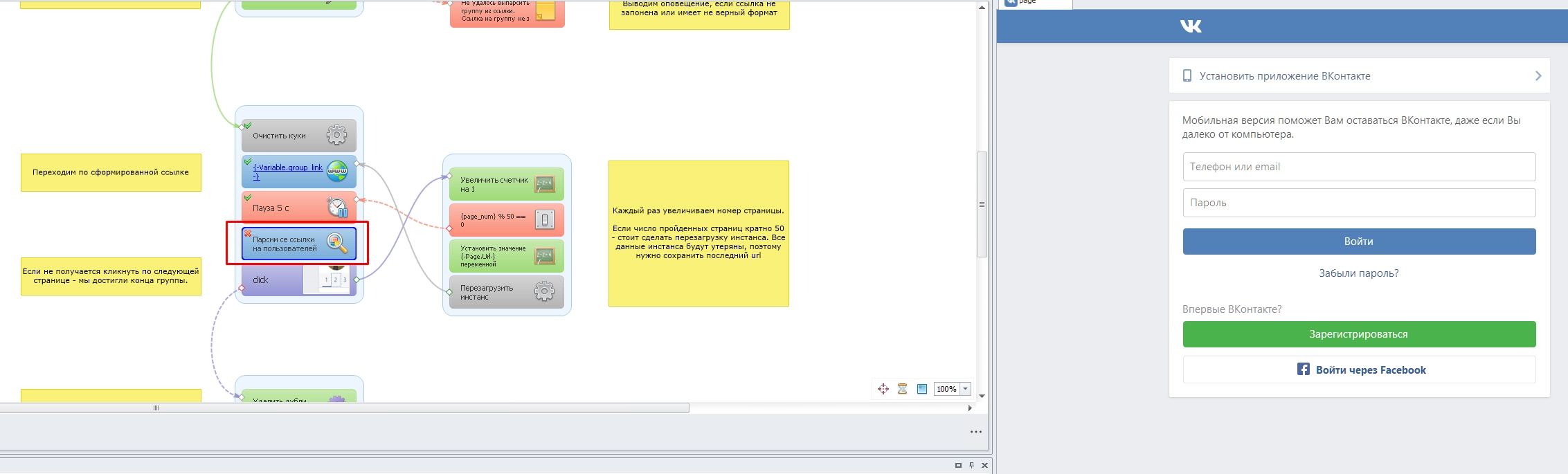Expand the chevron on Установить приложение ВКонтакте row
The image size is (1568, 474).
coord(1538,75)
